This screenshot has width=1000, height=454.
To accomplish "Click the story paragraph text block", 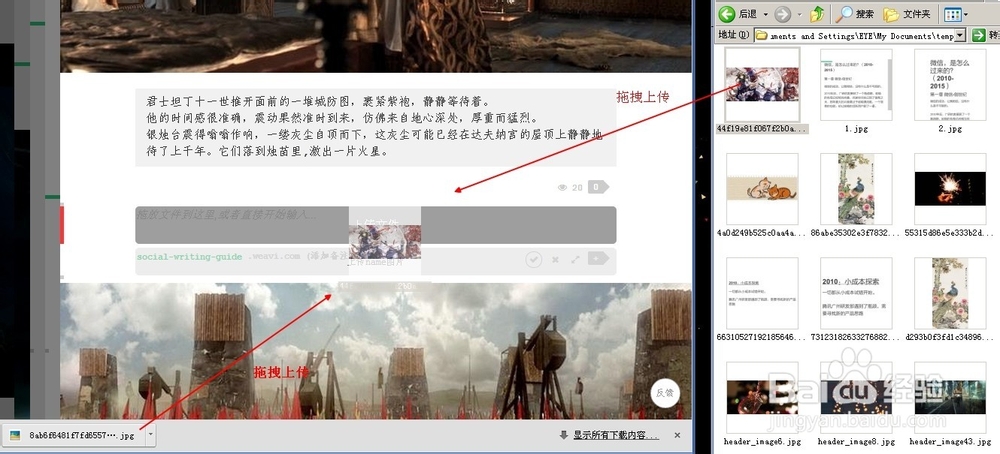I will tap(375, 128).
